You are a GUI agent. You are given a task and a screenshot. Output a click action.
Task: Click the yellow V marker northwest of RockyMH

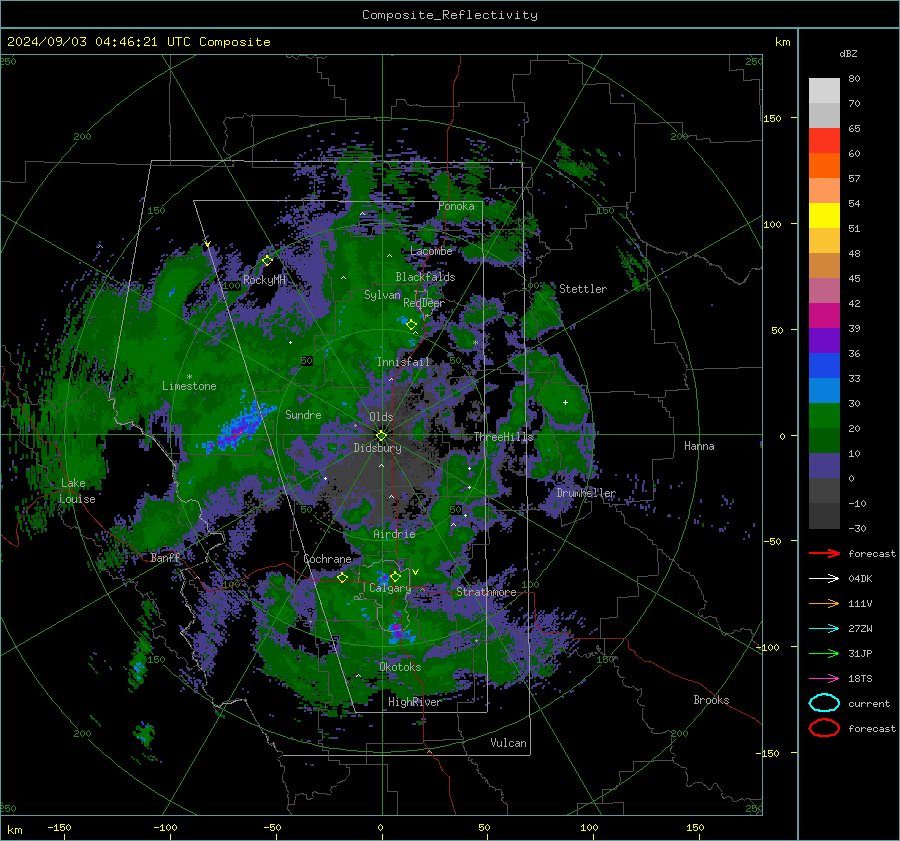pyautogui.click(x=207, y=244)
